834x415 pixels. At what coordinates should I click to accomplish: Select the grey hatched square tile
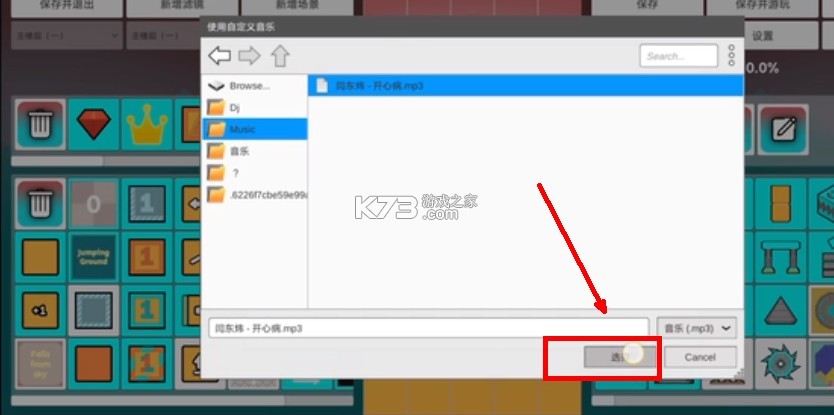94,310
